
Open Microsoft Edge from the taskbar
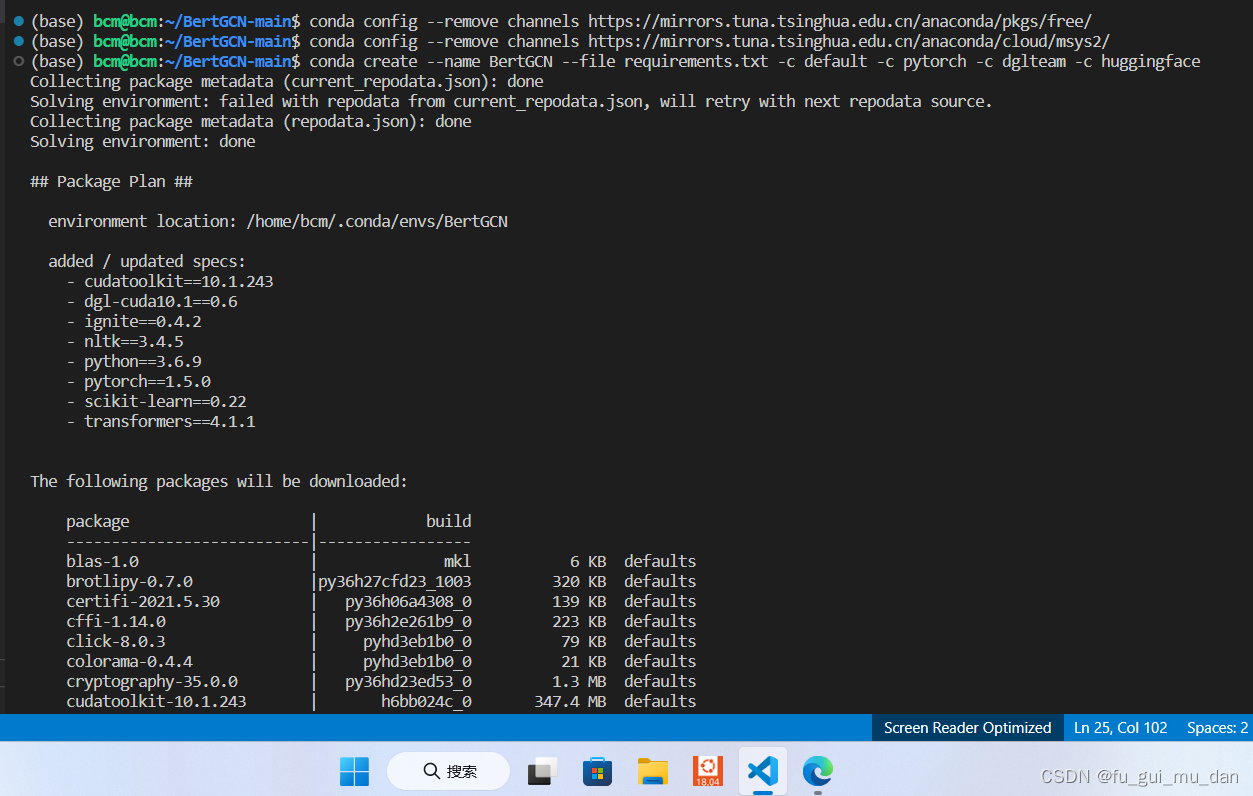coord(817,771)
